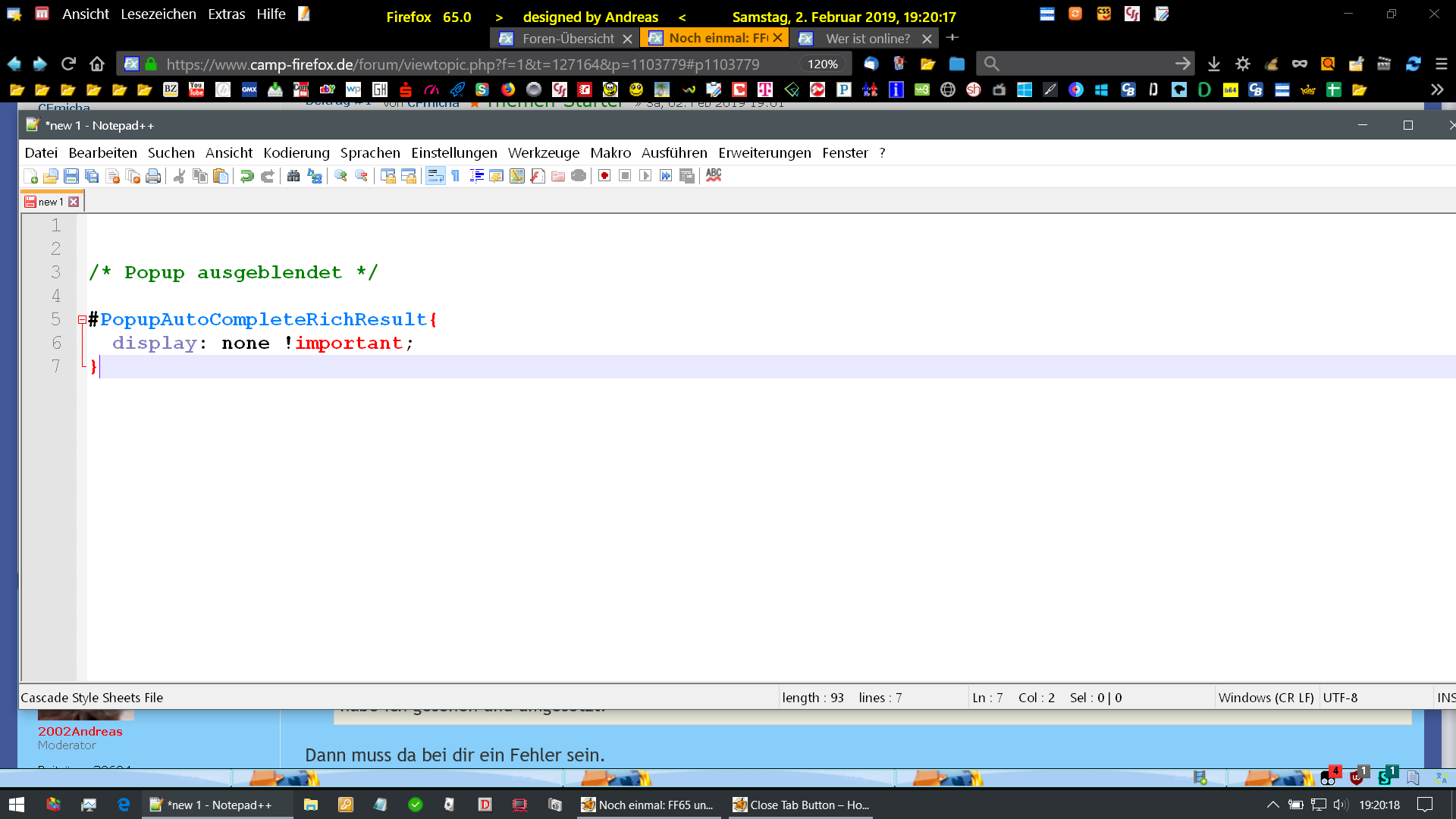The height and width of the screenshot is (819, 1456).
Task: Click the Paste clipboard toolbar icon
Action: (221, 176)
